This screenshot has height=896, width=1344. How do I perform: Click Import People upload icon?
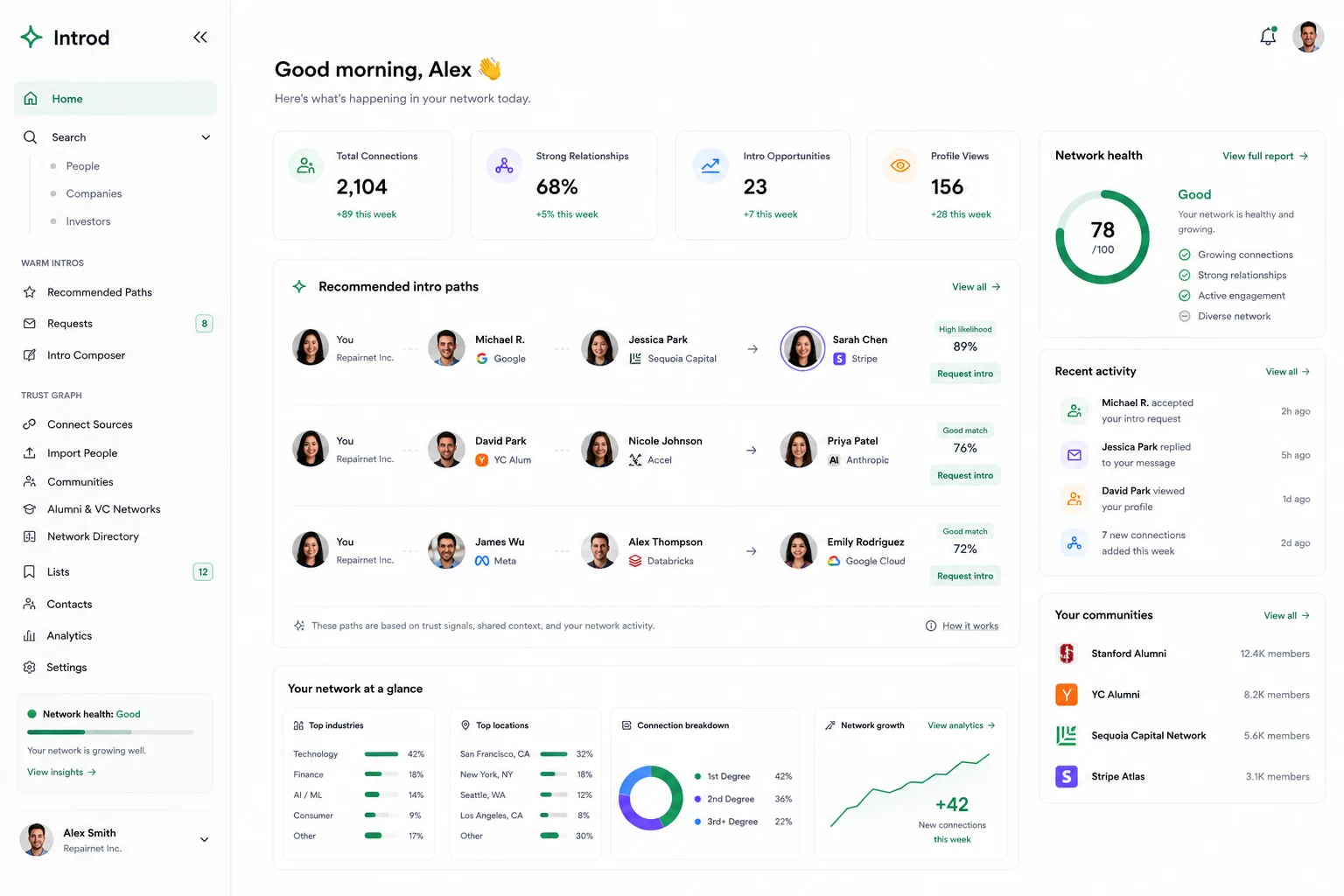[30, 453]
